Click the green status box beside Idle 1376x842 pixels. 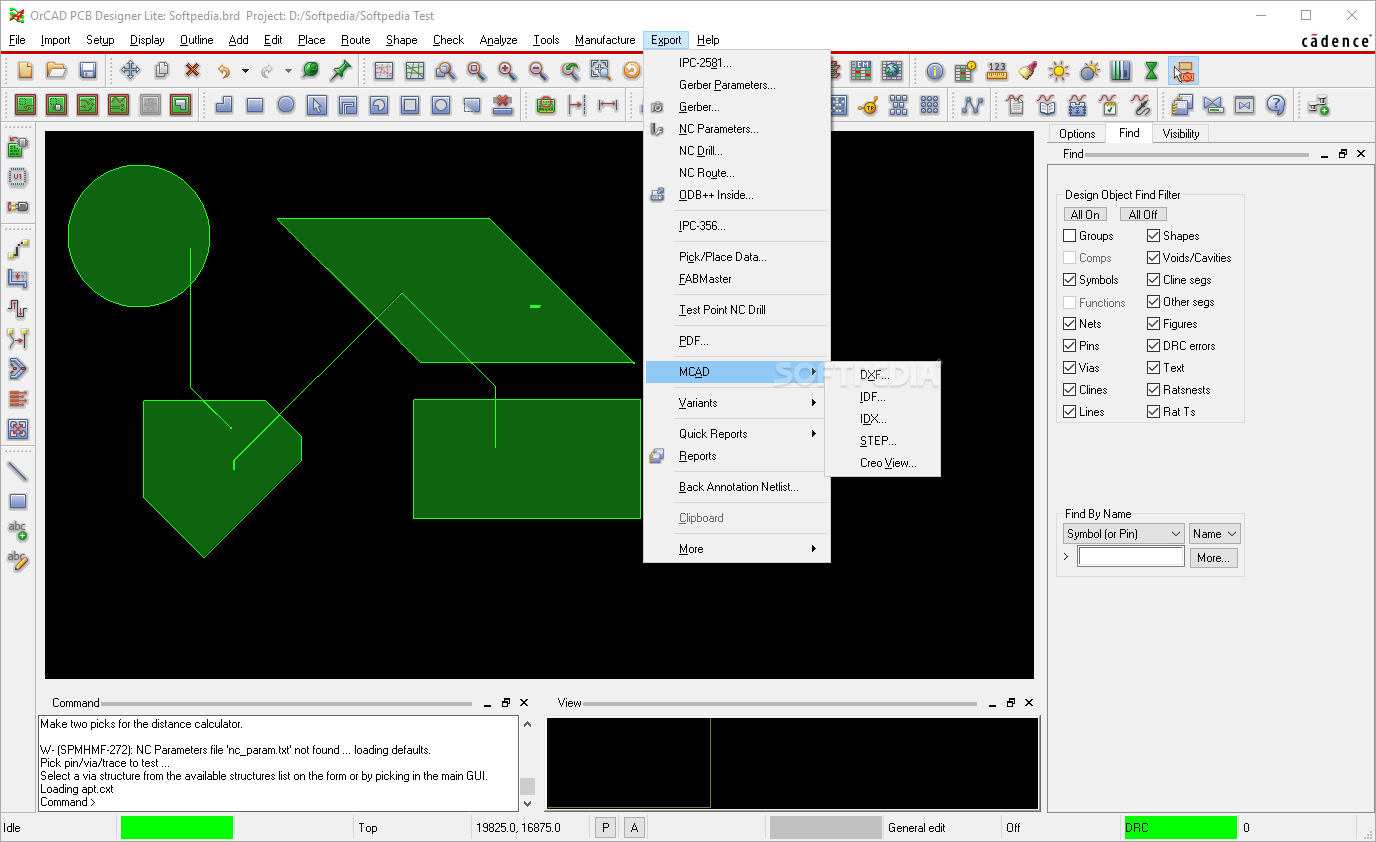177,828
